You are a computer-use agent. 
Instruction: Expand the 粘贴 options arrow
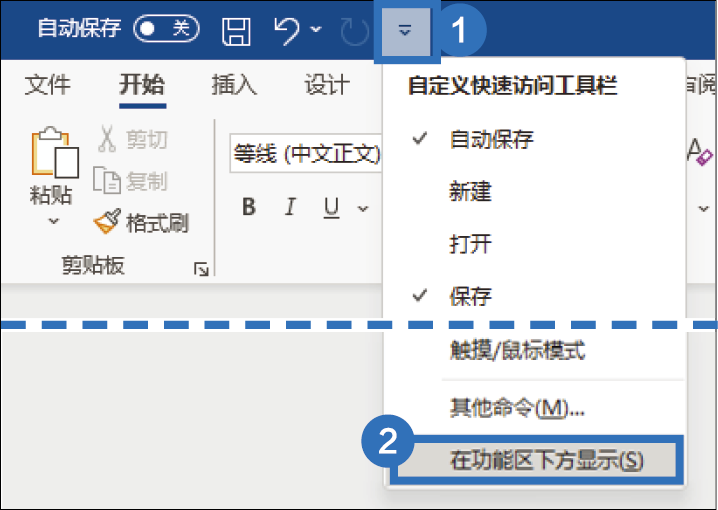[x=54, y=221]
